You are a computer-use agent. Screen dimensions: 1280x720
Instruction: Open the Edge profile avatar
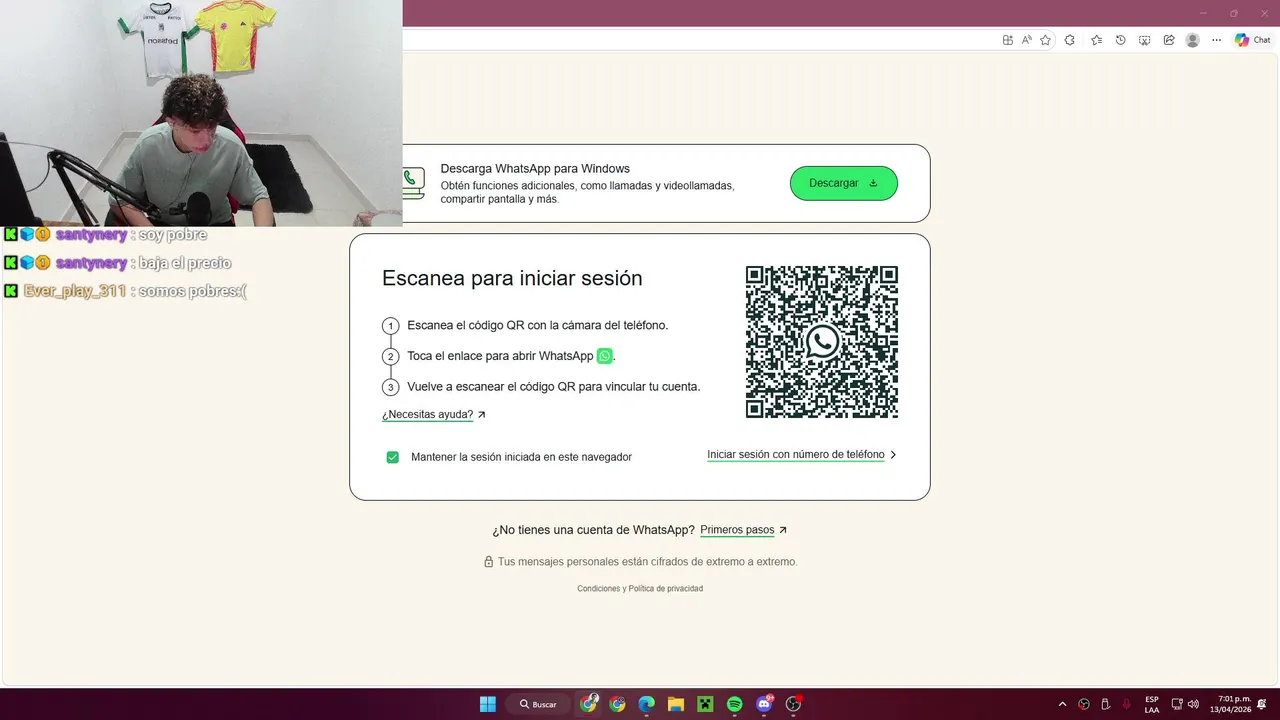(1192, 40)
